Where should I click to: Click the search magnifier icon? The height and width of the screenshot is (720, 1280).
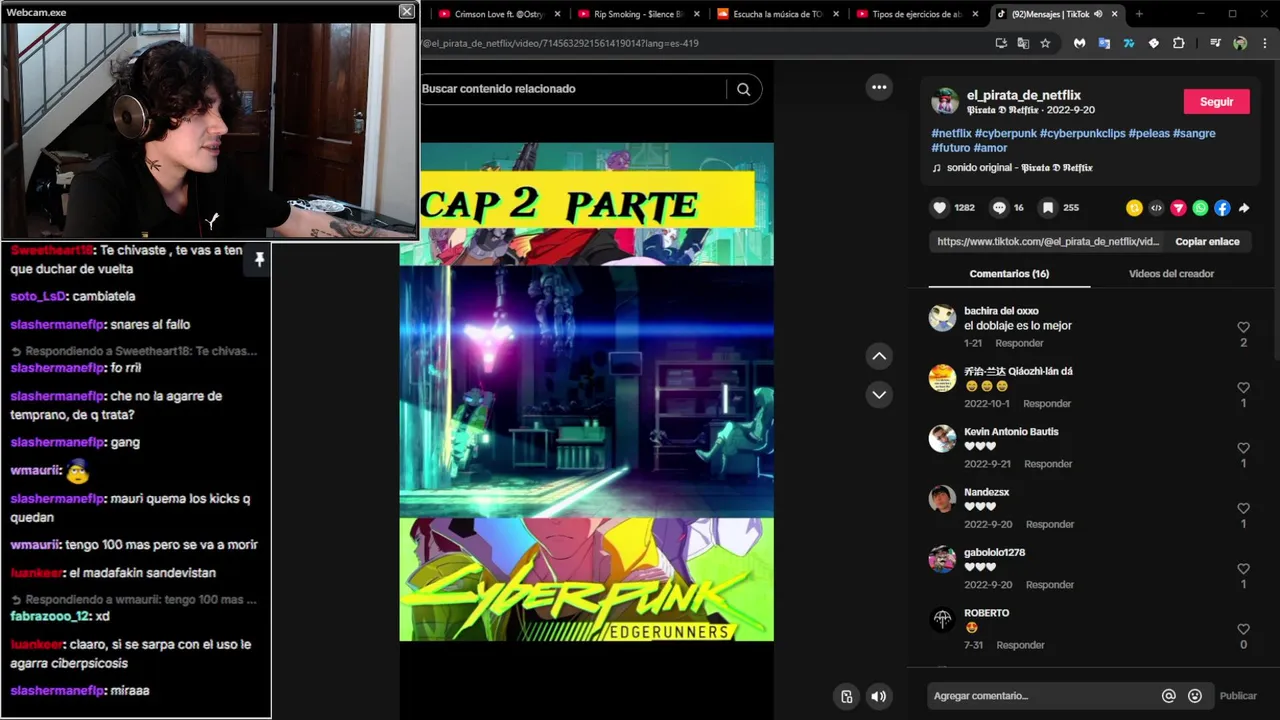(x=743, y=89)
